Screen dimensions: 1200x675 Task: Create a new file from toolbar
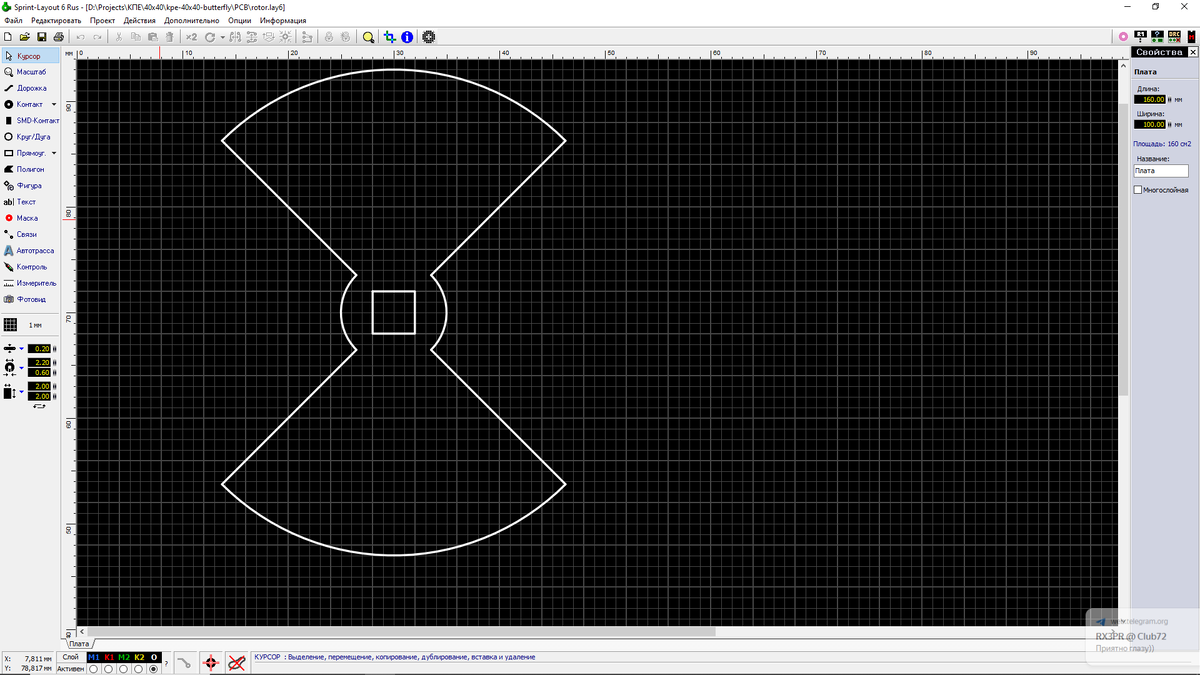click(x=8, y=37)
